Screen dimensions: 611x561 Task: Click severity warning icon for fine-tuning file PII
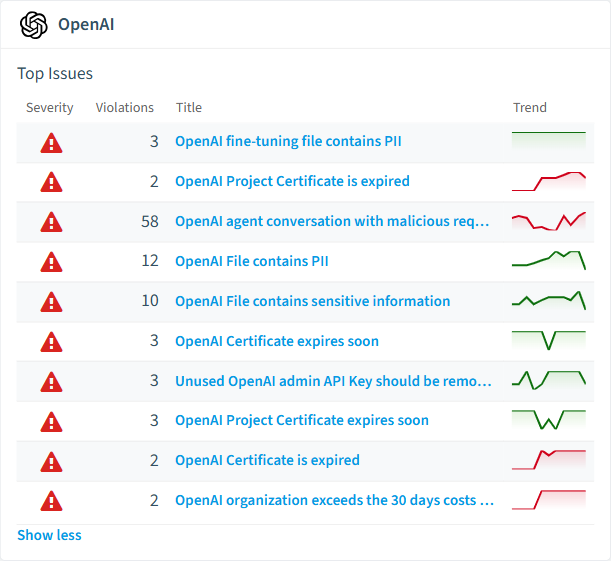[x=51, y=143]
